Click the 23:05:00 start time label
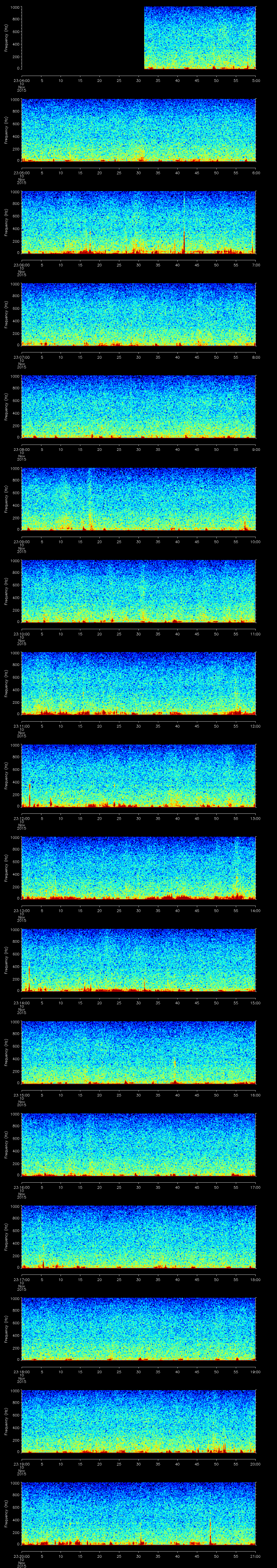 tap(21, 173)
